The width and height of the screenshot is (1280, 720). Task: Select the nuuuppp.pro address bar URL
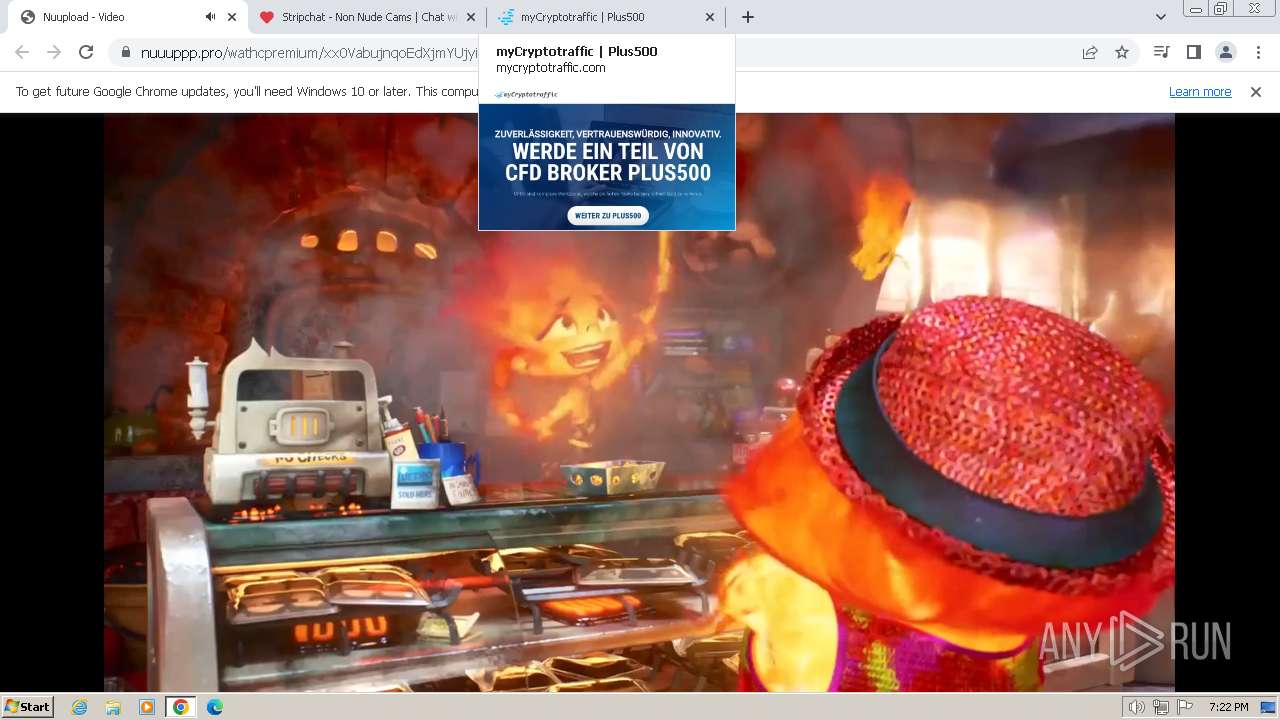point(310,53)
